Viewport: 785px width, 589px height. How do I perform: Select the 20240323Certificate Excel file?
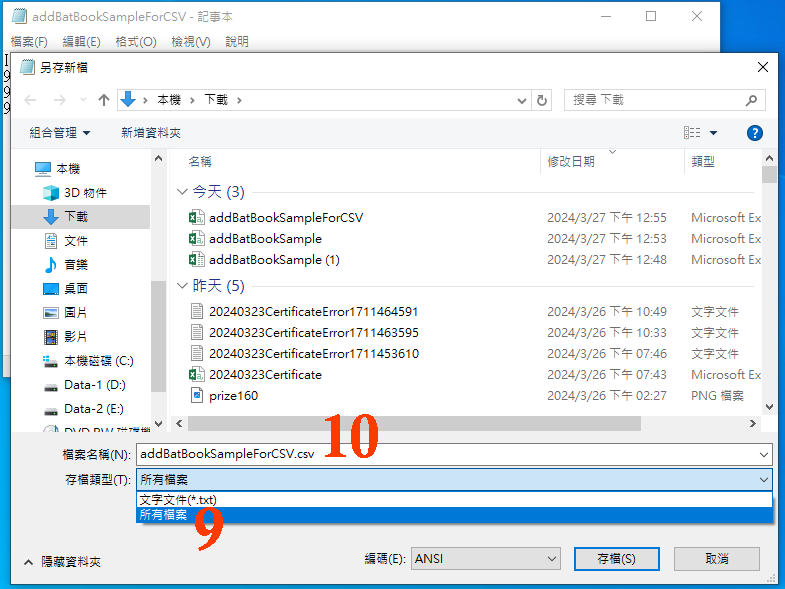coord(265,375)
